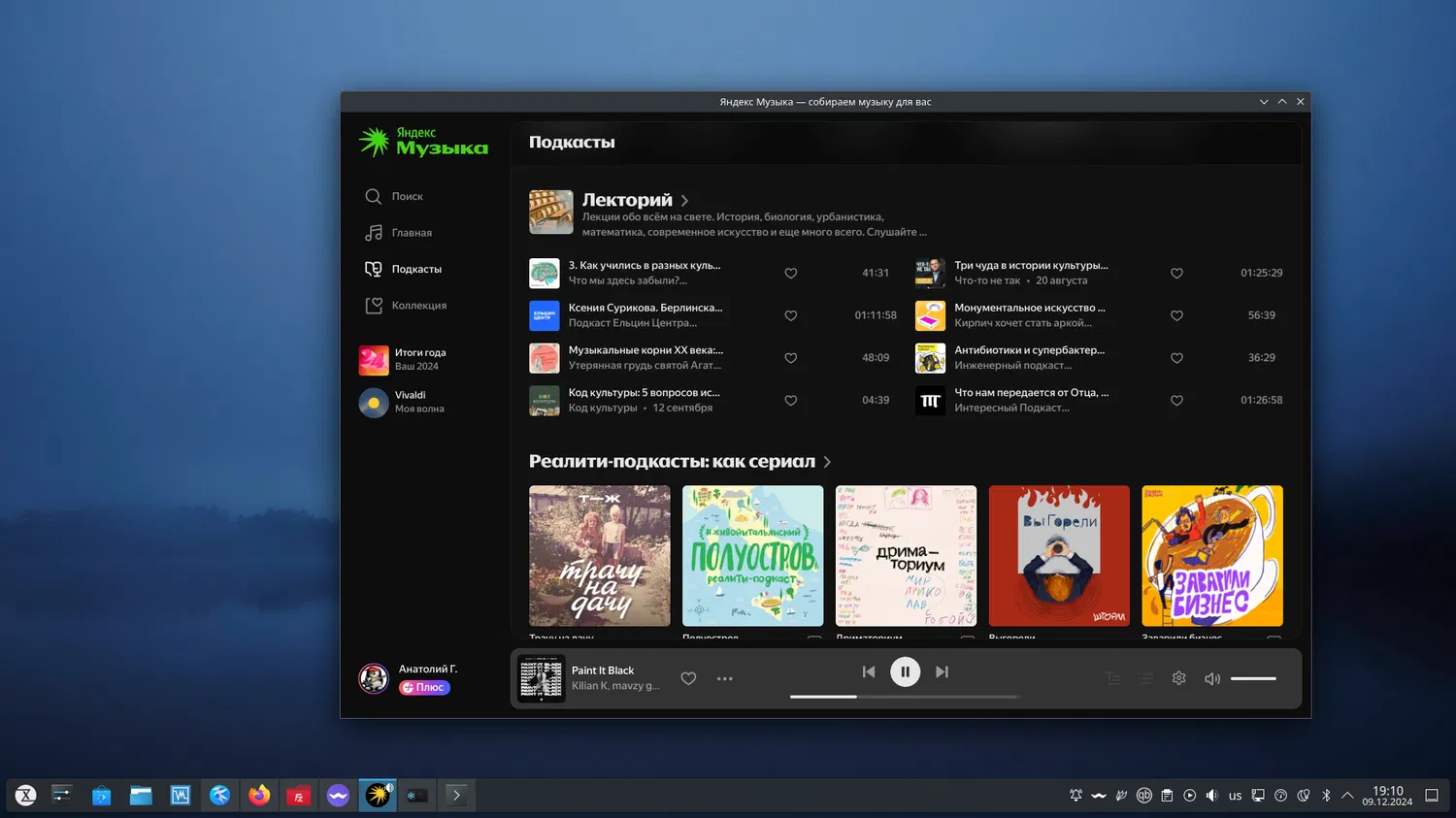
Task: Like "Три чуда в истории культуры" episode
Action: point(1176,274)
